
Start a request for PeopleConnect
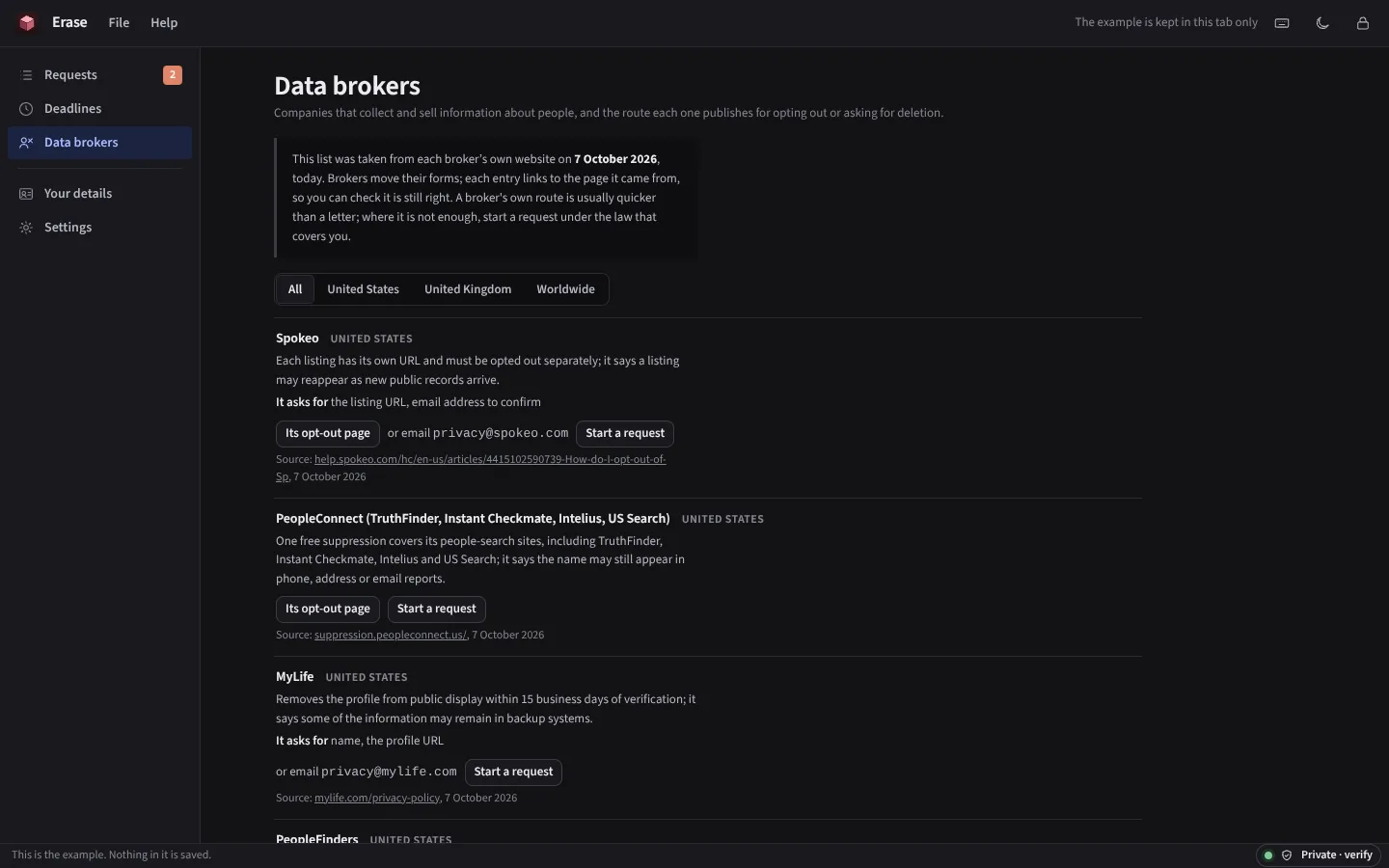pos(437,610)
